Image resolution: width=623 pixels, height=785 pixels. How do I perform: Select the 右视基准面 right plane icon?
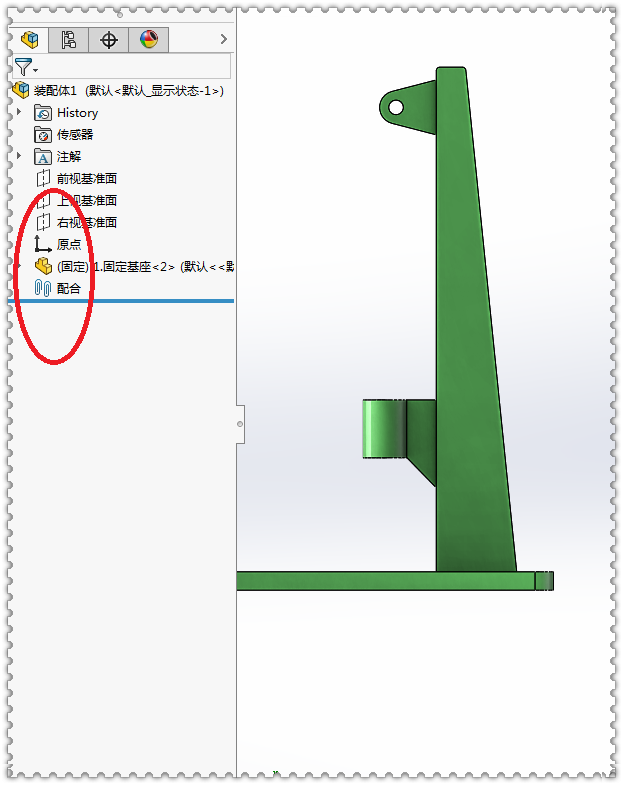click(43, 222)
